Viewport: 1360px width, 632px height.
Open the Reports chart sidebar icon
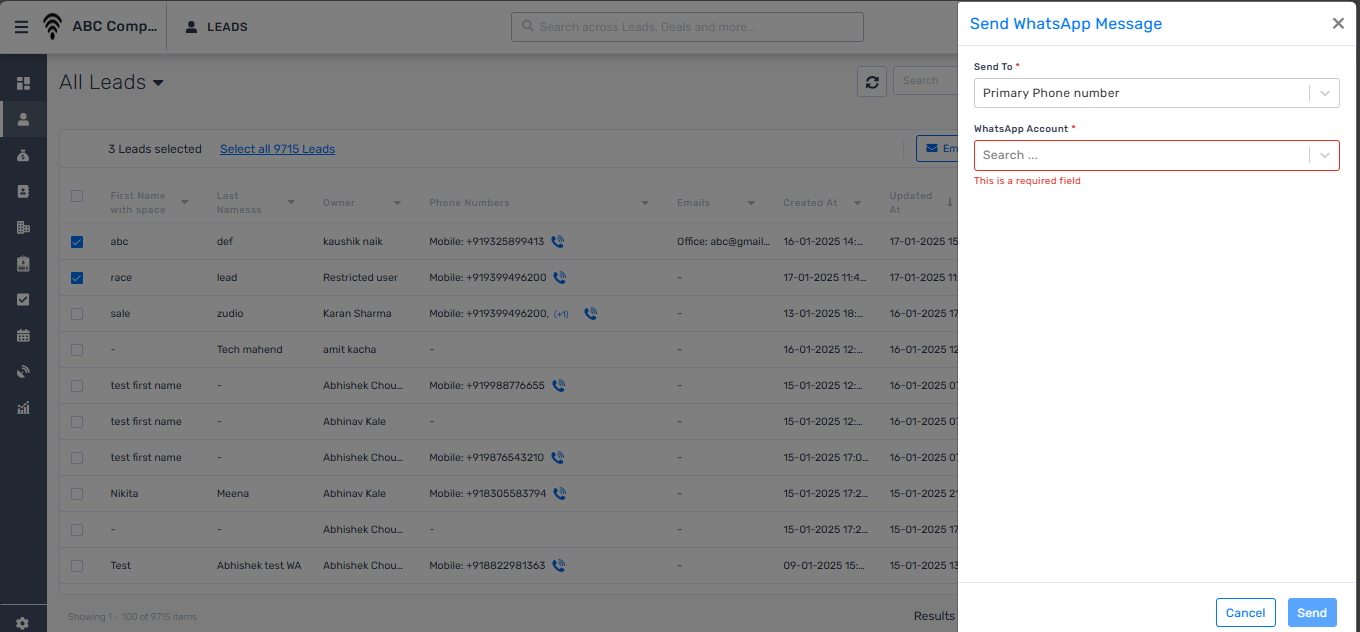[24, 407]
